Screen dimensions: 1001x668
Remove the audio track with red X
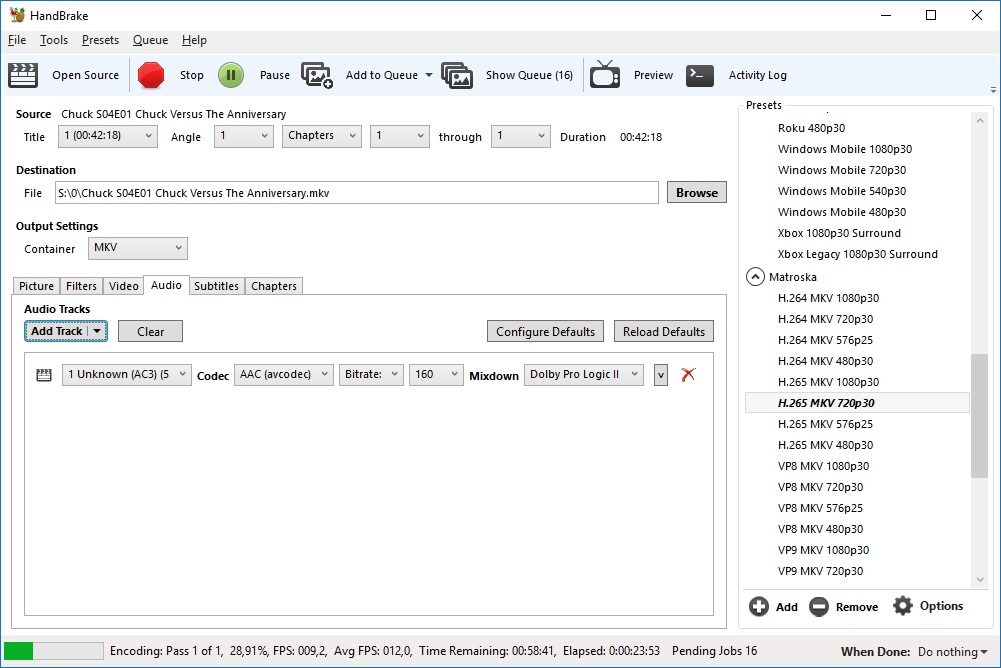[688, 374]
